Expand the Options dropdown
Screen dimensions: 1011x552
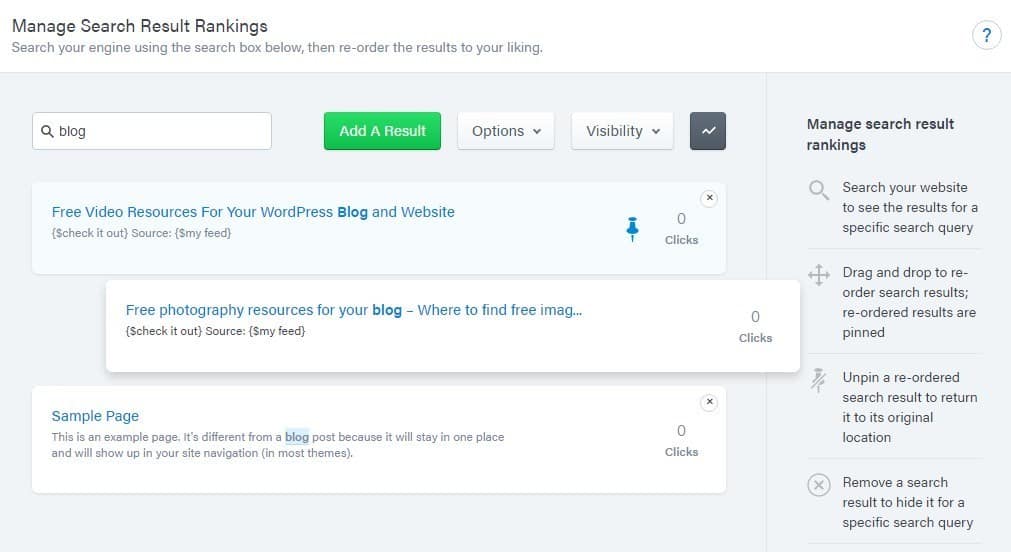(x=506, y=131)
